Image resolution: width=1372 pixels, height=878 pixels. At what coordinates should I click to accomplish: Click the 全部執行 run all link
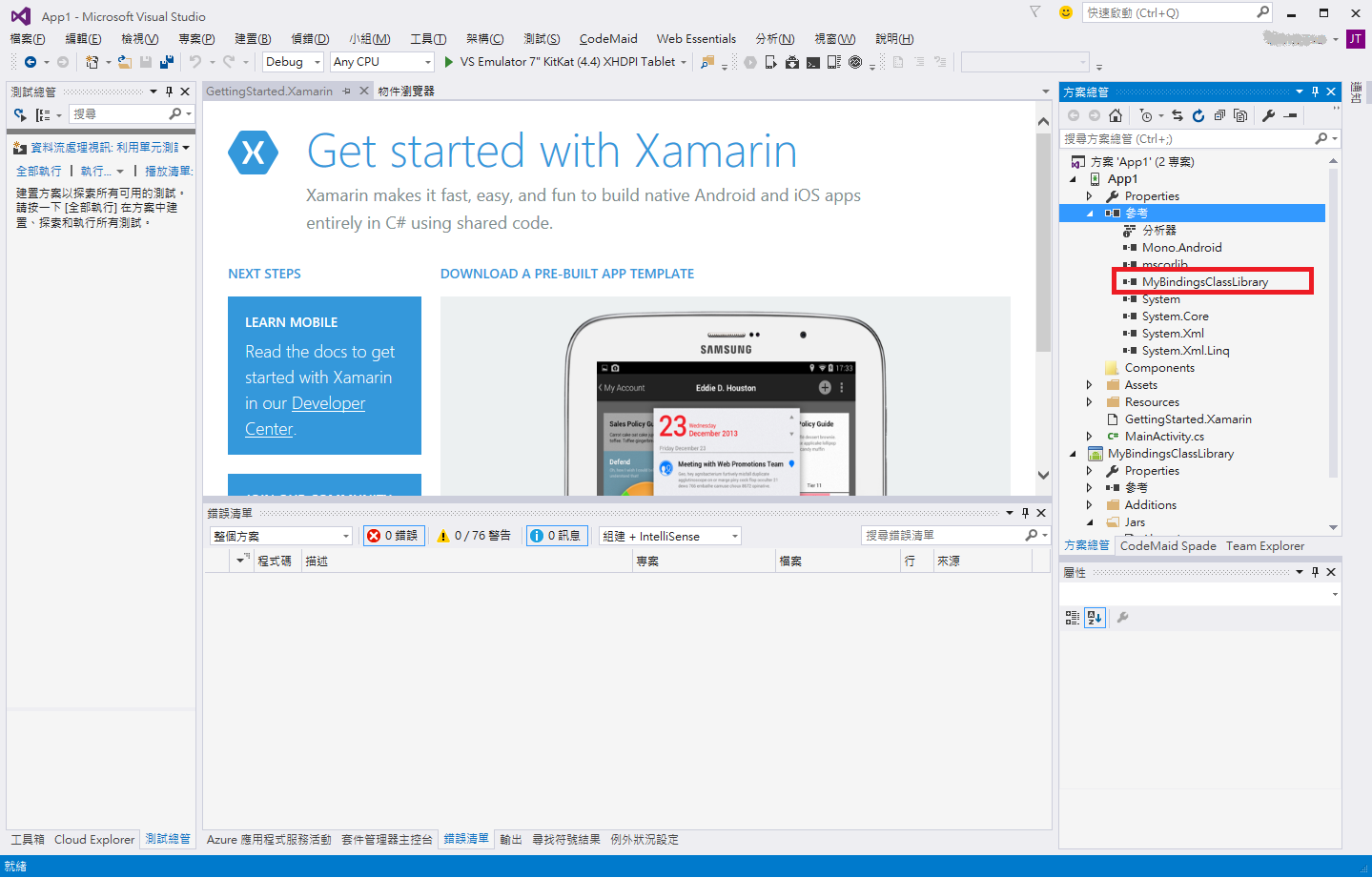pos(38,171)
